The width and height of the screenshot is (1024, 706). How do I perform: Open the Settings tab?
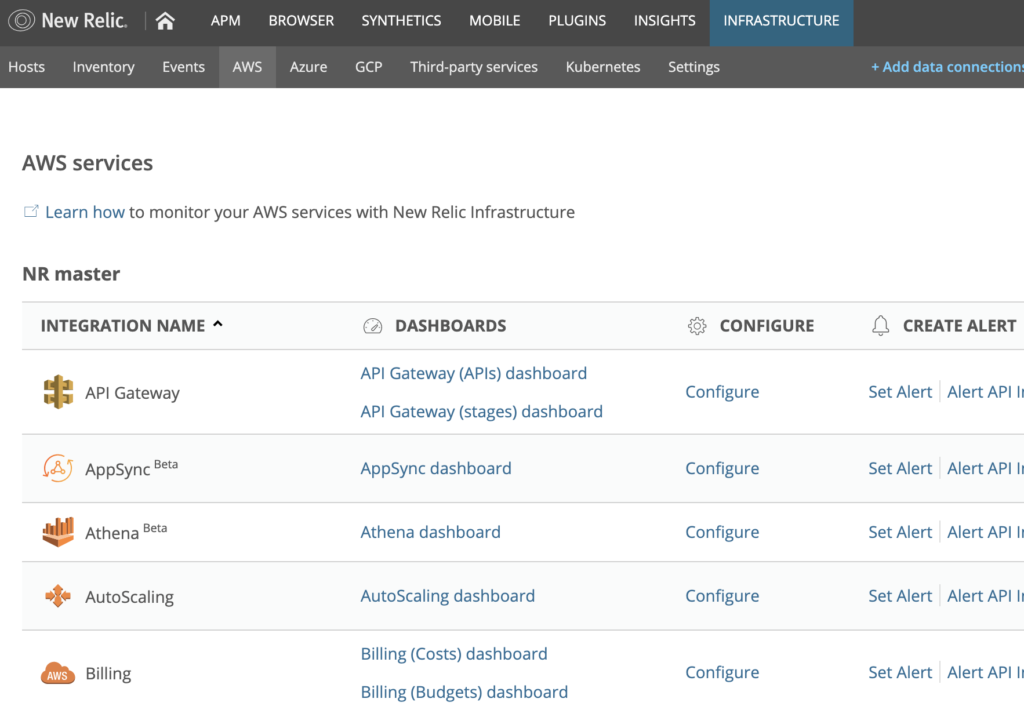[694, 67]
